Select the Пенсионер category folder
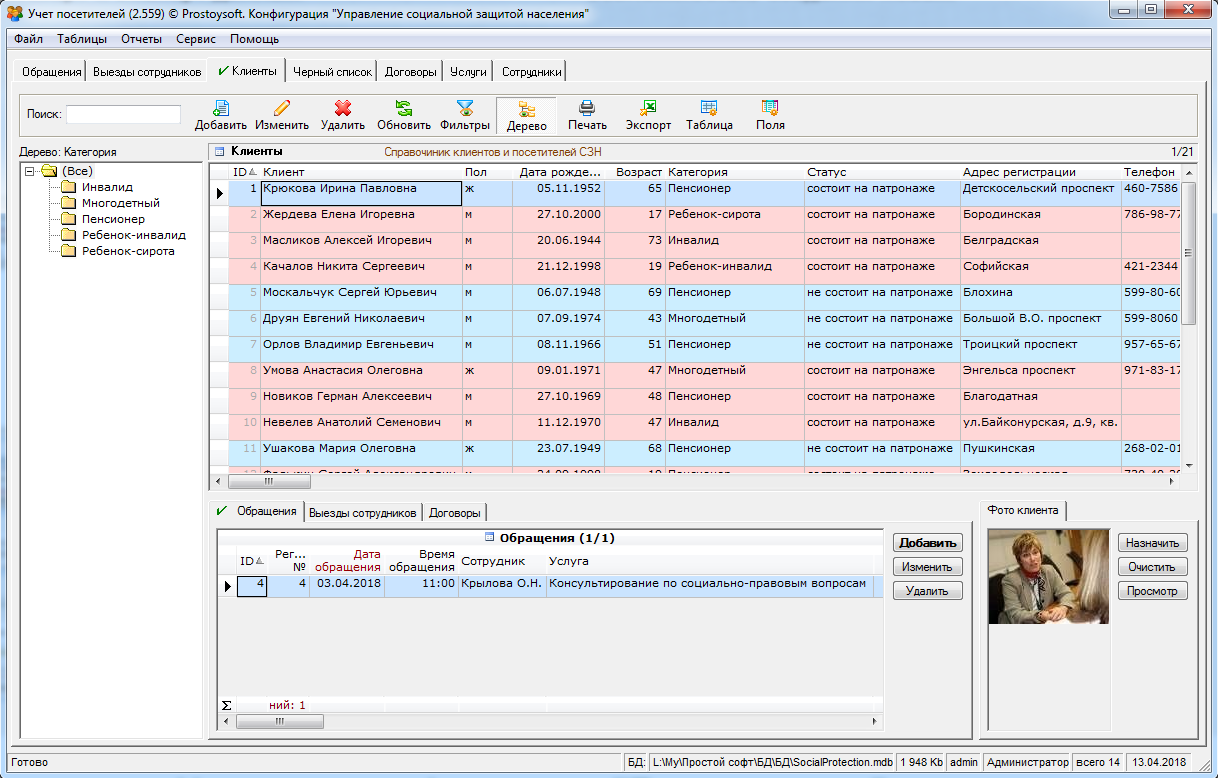 [x=113, y=219]
